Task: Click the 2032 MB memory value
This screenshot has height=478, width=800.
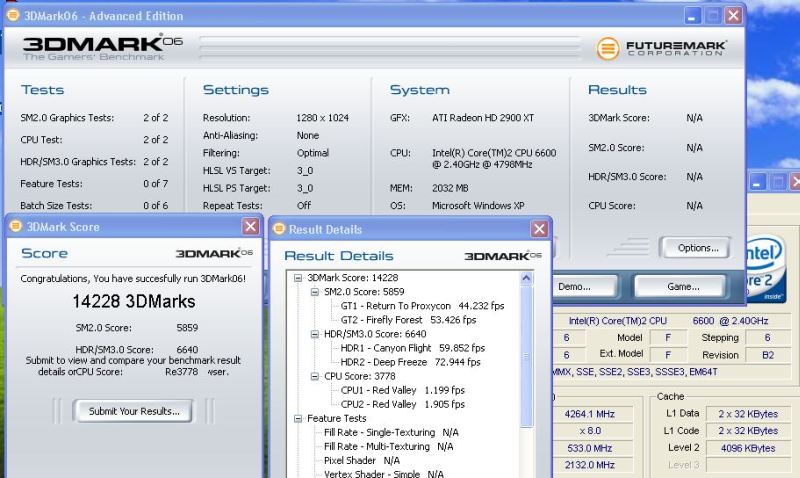Action: (450, 188)
